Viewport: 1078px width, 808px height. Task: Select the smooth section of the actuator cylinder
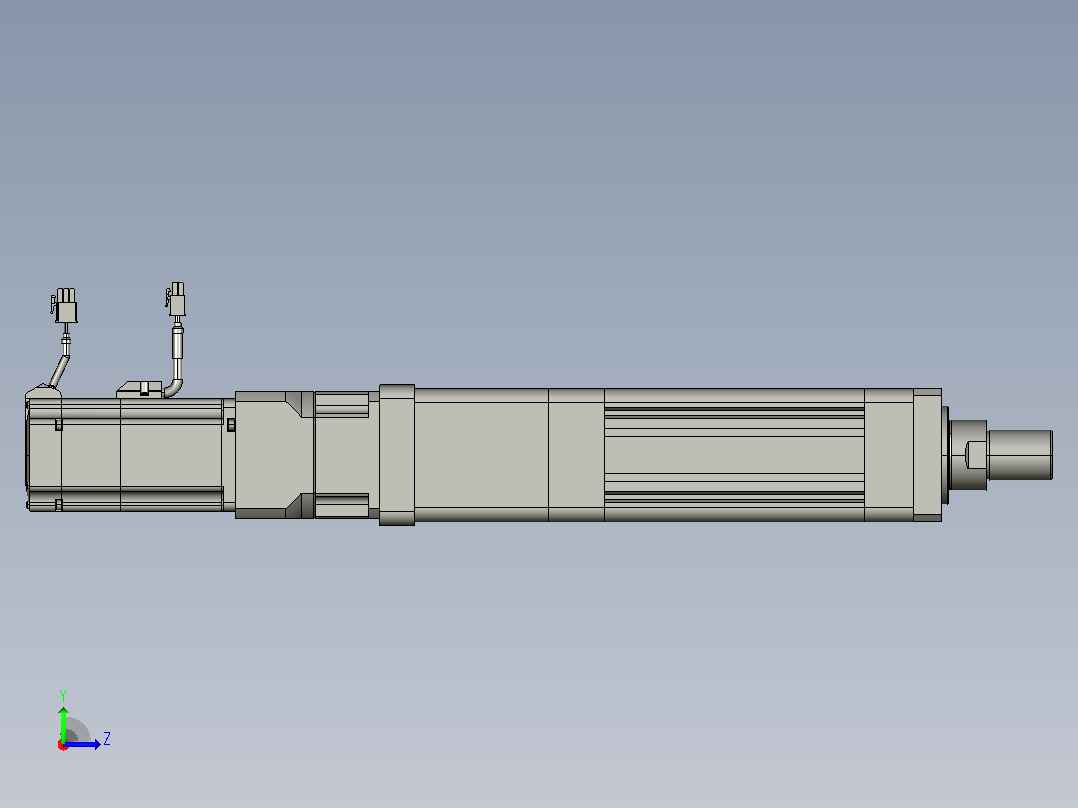coord(481,455)
